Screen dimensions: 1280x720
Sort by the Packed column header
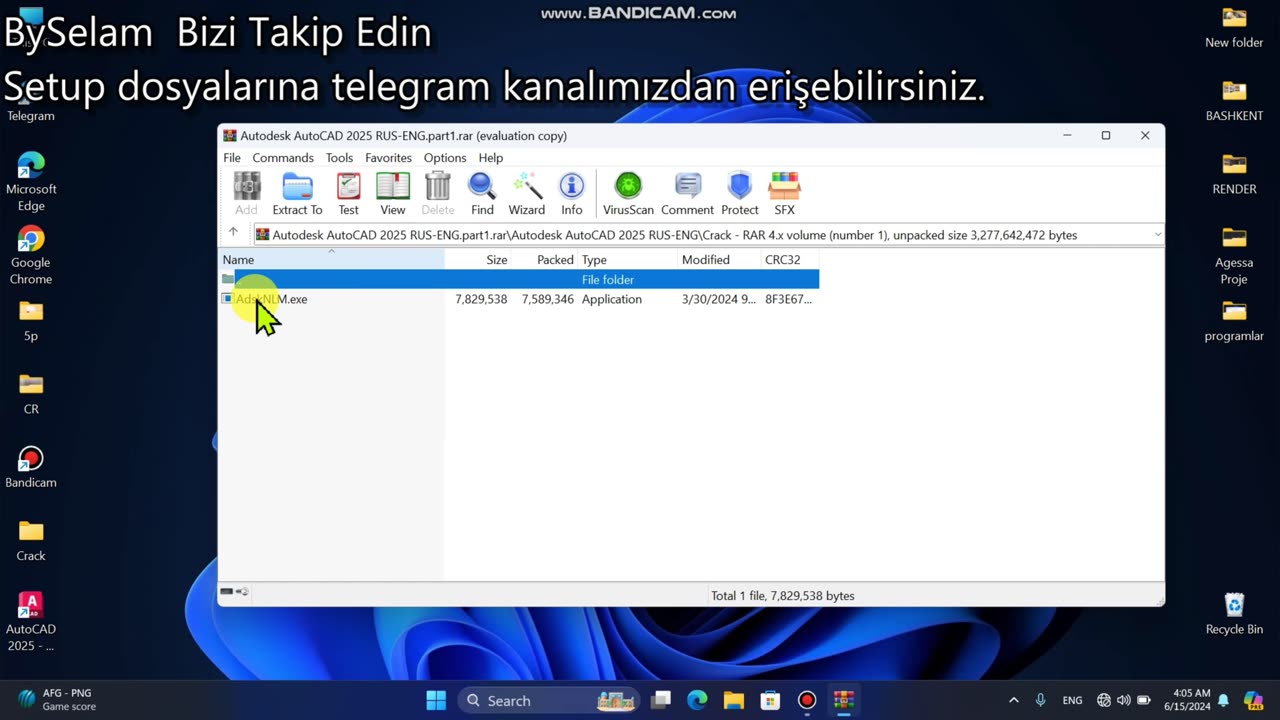546,259
